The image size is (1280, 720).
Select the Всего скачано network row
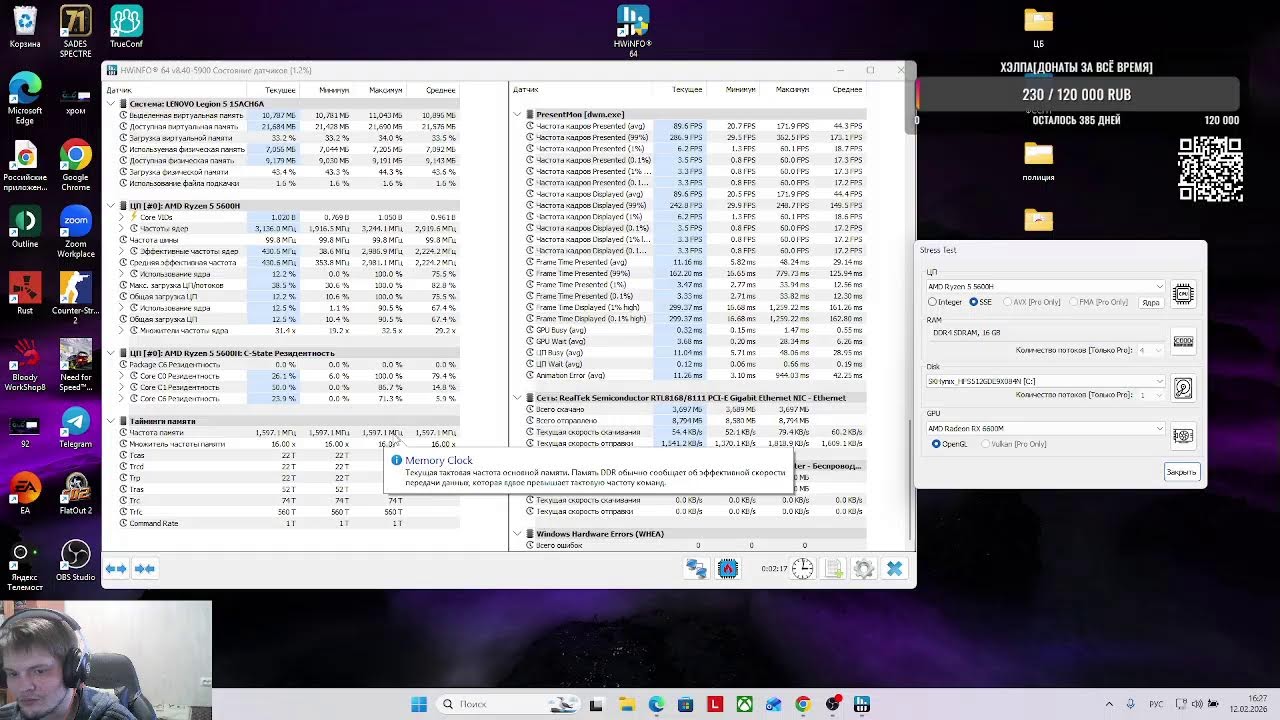[689, 410]
